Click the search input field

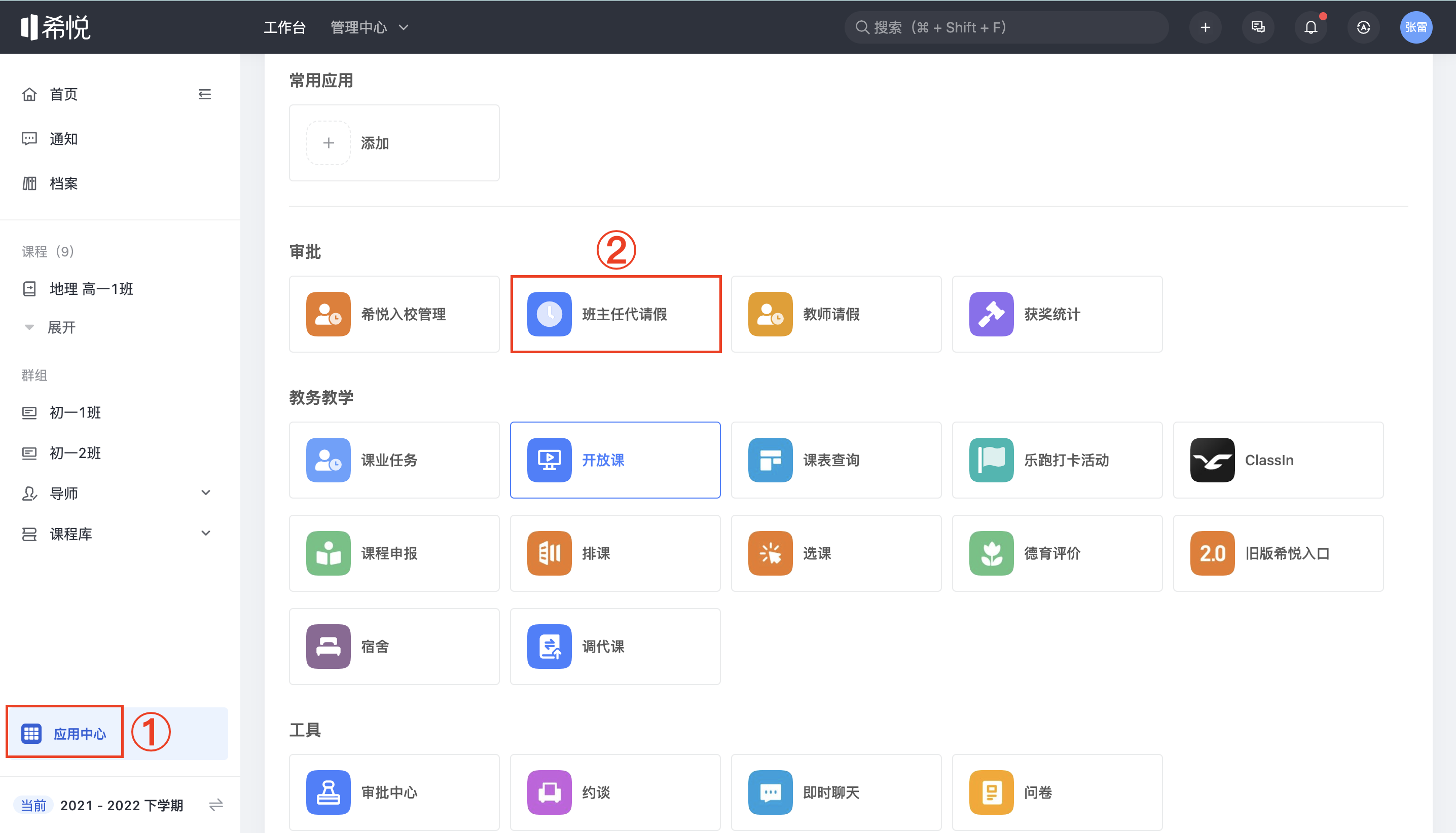(x=1006, y=27)
